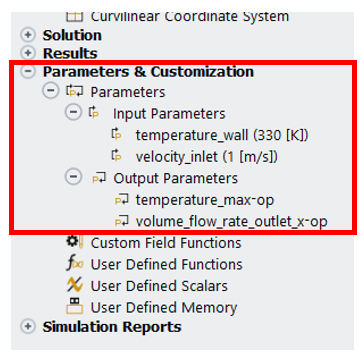Viewport: 363px width, 362px height.
Task: Click the User Defined Scalars icon
Action: [74, 285]
